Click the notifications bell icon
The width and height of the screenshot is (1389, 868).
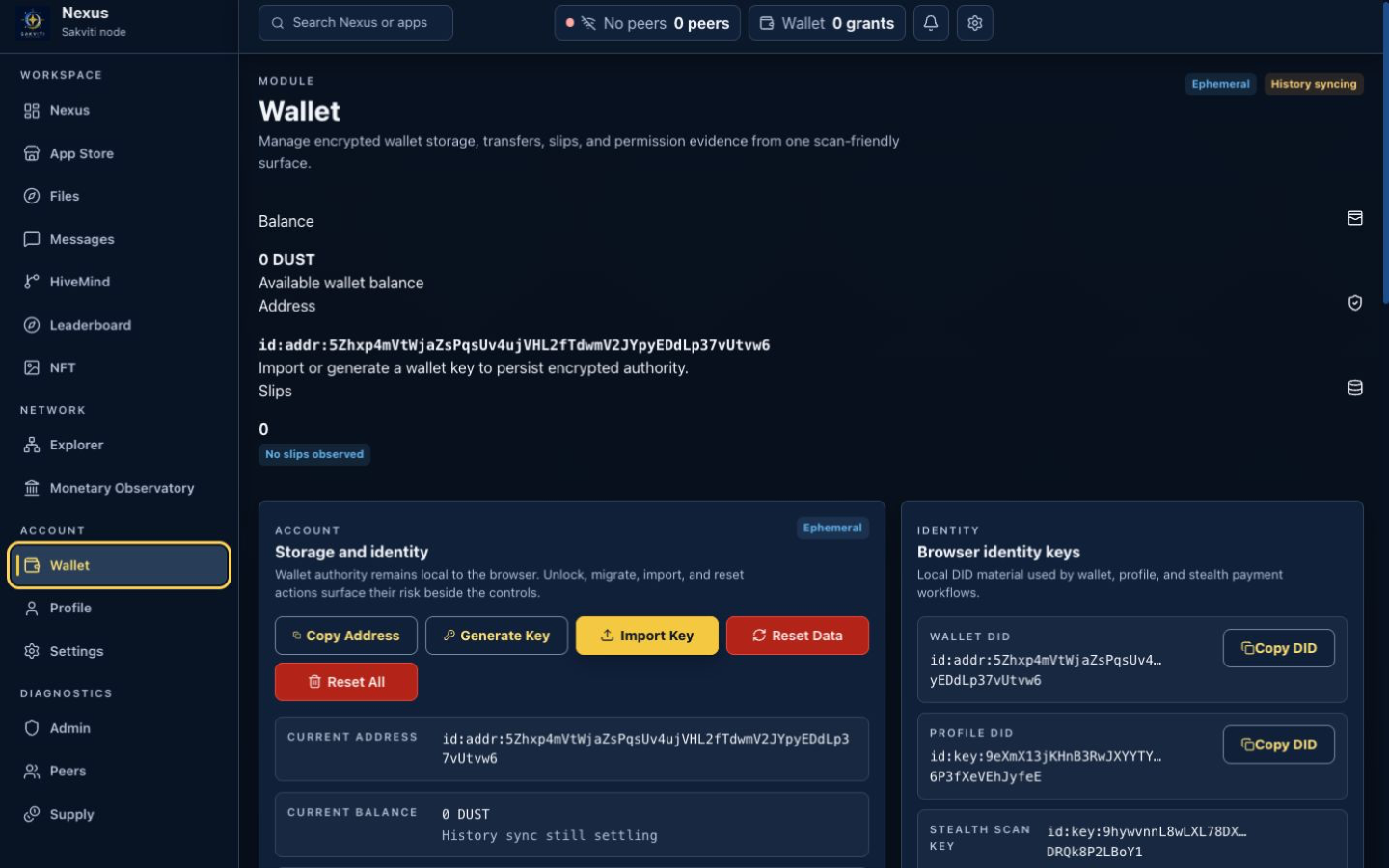(x=931, y=23)
